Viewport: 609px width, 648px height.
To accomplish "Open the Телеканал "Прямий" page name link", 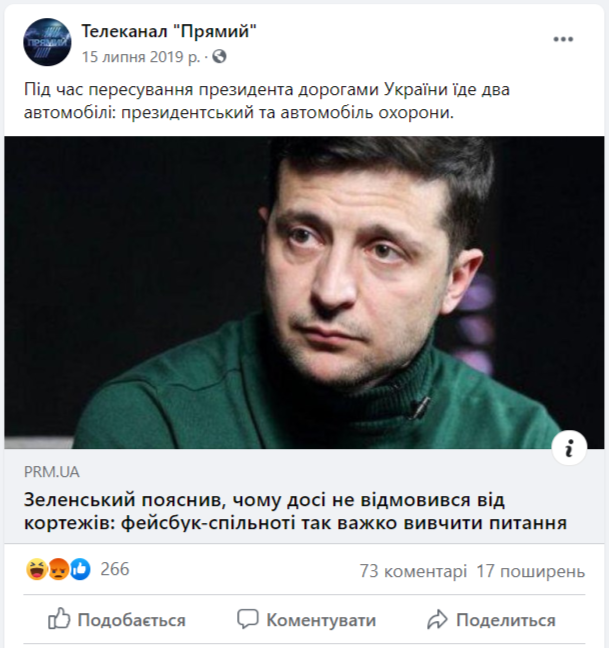I will [169, 31].
